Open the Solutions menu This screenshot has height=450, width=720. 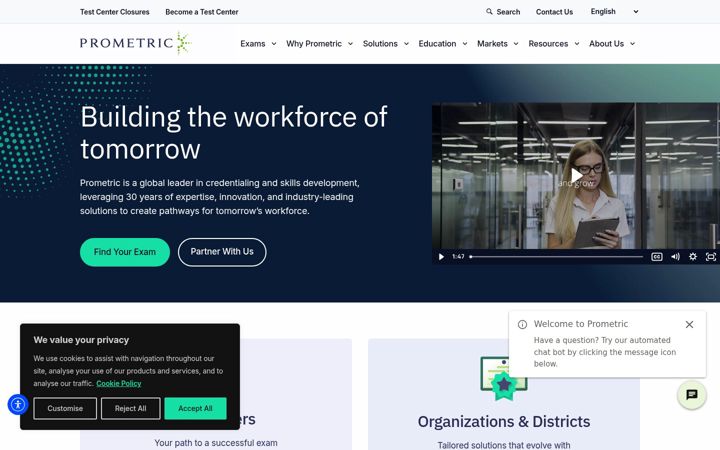click(x=380, y=44)
